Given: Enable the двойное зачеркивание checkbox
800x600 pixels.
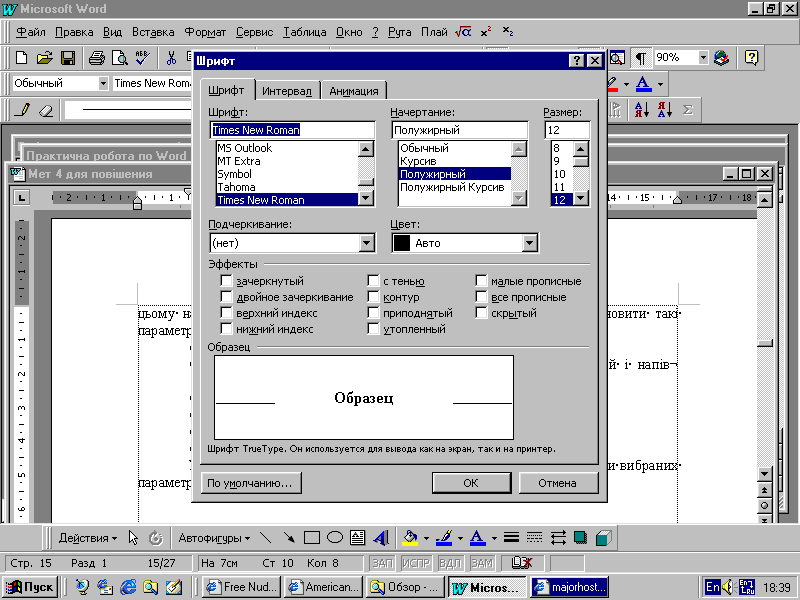Looking at the screenshot, I should point(226,297).
